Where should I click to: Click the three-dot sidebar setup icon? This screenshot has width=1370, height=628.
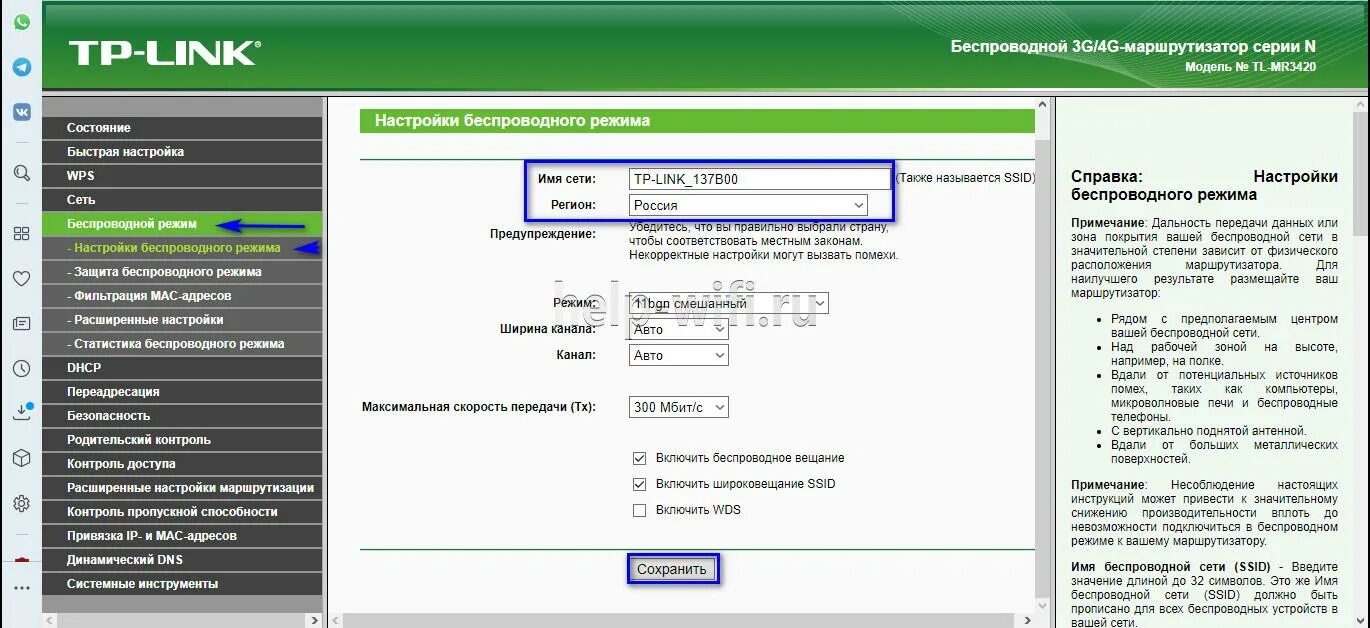pyautogui.click(x=21, y=588)
